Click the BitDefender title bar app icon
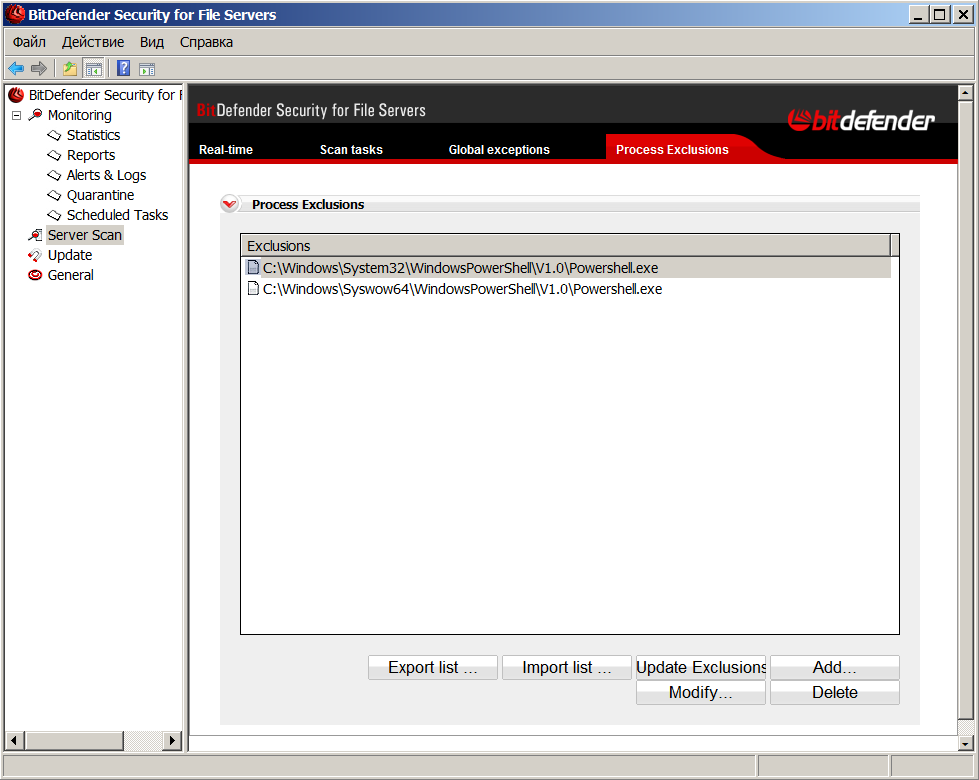 (15, 14)
